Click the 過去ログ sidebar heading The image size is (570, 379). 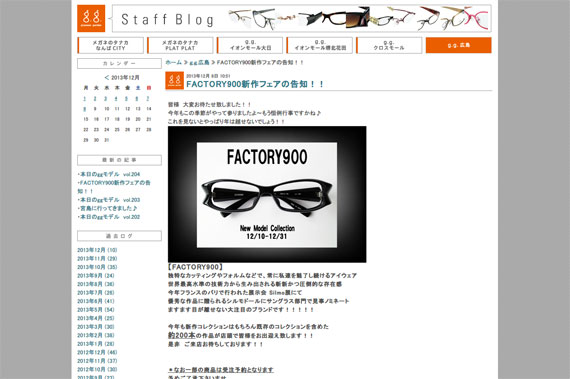click(x=119, y=236)
